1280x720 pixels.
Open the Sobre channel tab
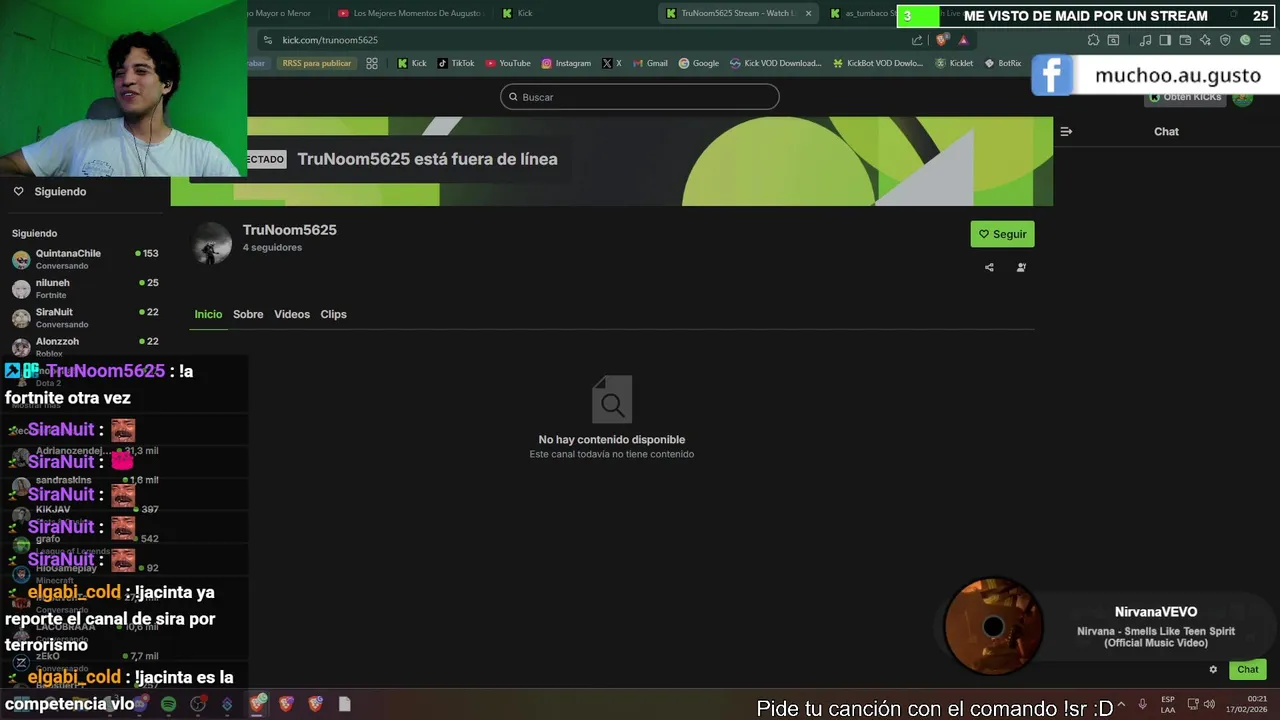click(x=248, y=314)
